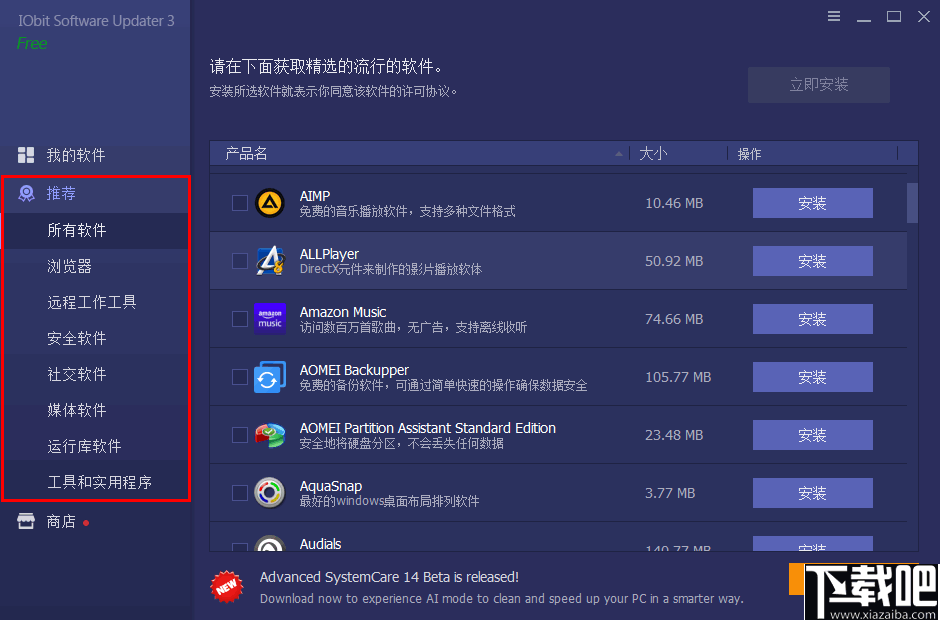Screen dimensions: 940x620
Task: Select 所有软件 category
Action: pos(95,230)
